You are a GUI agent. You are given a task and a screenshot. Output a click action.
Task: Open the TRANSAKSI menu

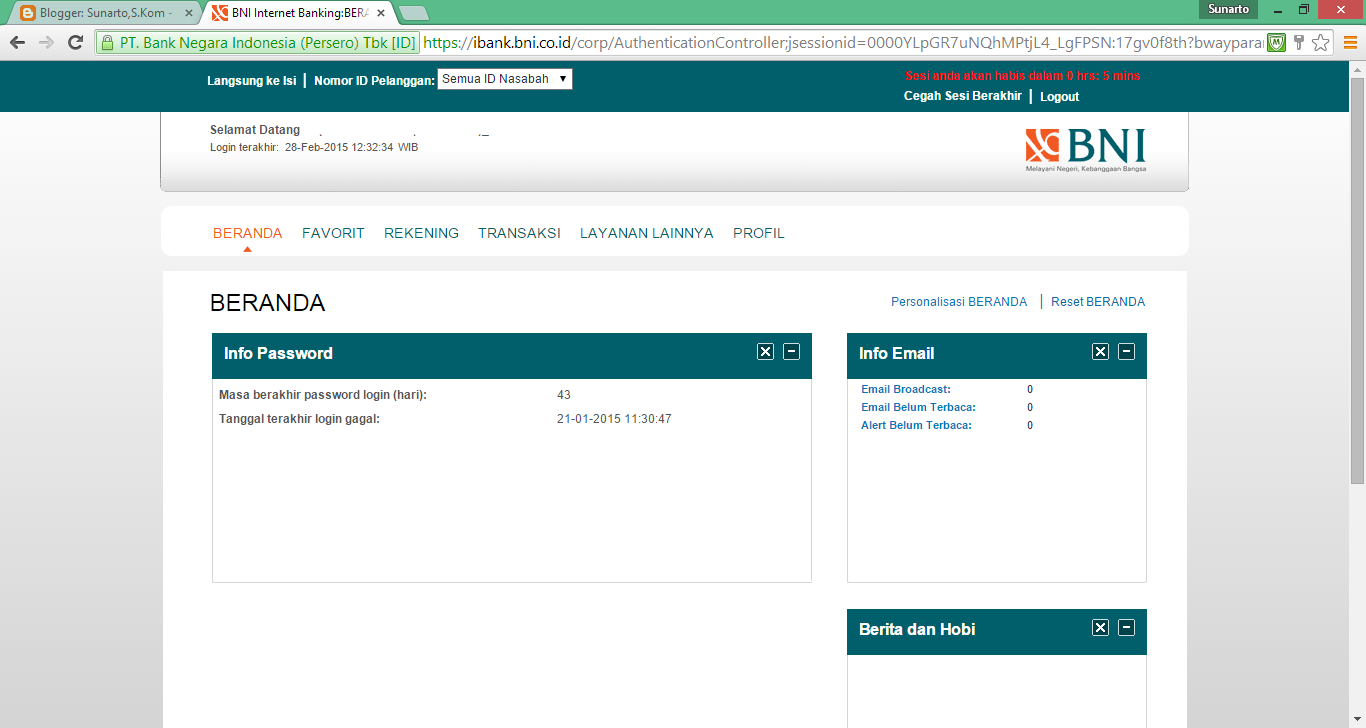tap(519, 233)
